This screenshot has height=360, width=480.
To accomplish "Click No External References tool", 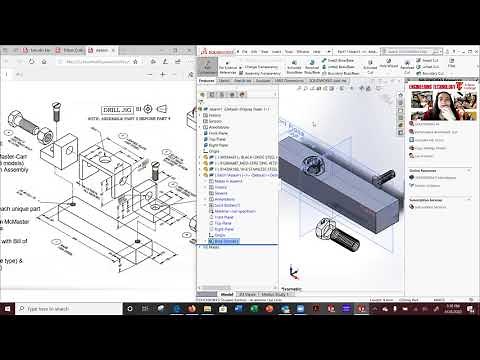I will click(x=228, y=68).
